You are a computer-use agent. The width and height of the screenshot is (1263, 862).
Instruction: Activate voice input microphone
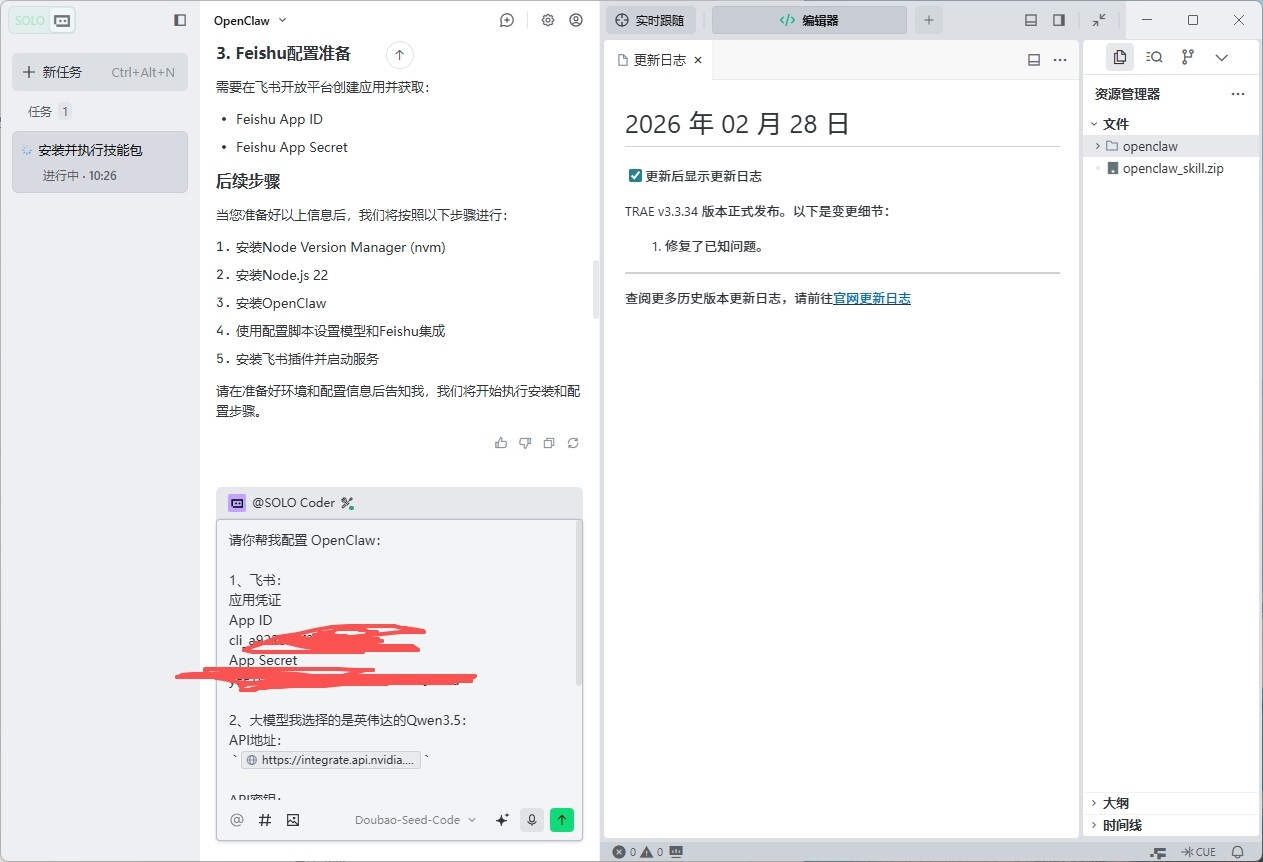click(532, 820)
